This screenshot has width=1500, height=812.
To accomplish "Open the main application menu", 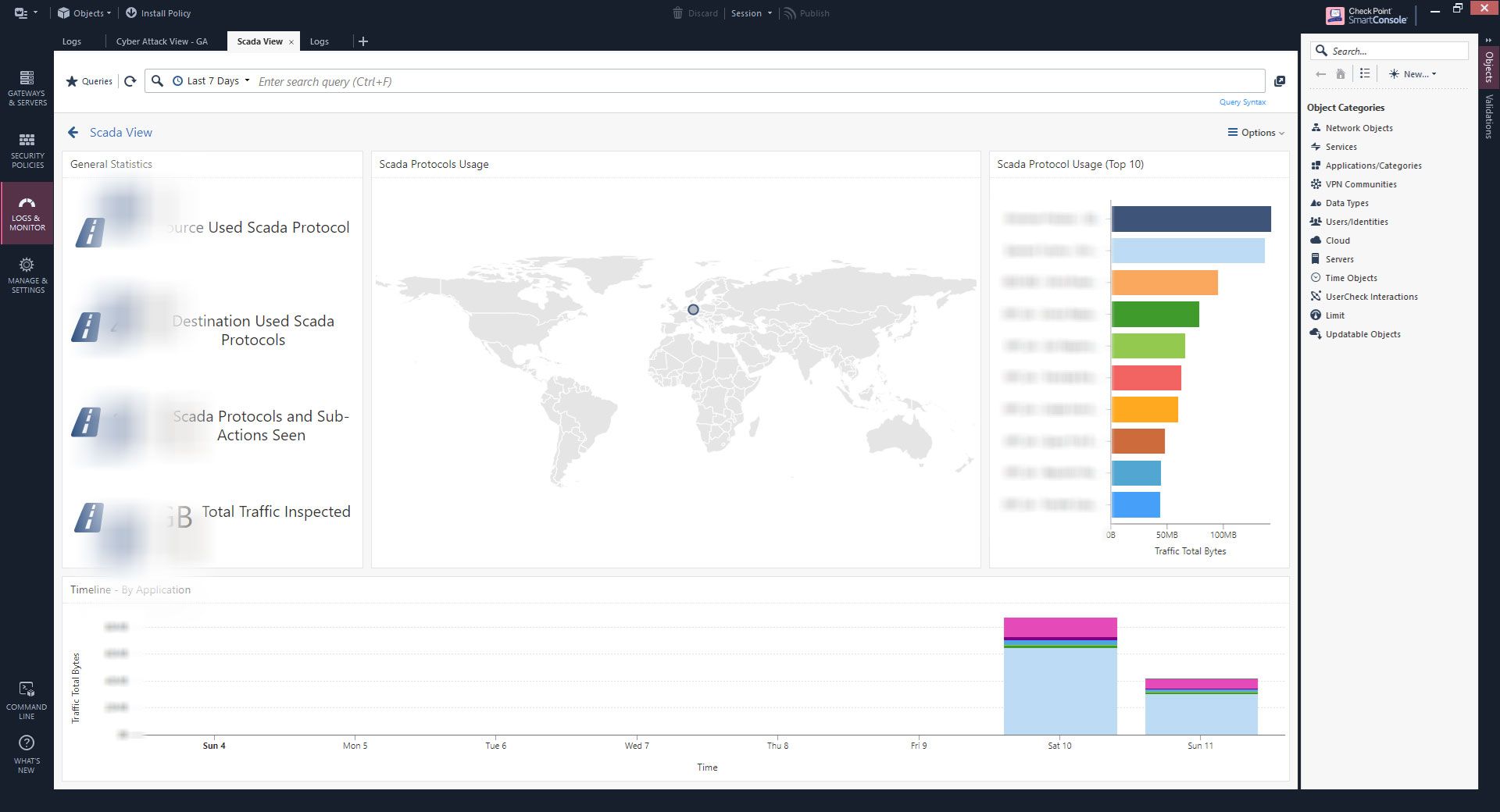I will coord(25,13).
